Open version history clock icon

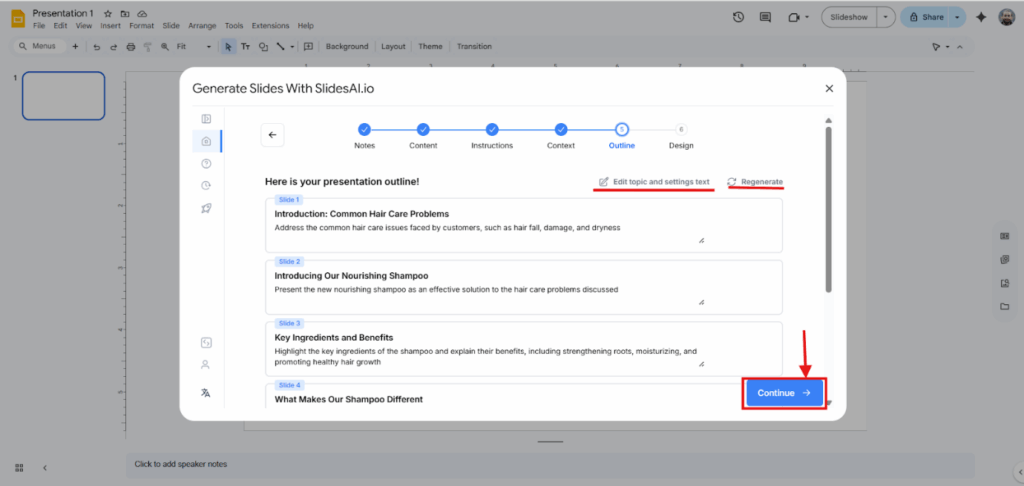click(738, 17)
